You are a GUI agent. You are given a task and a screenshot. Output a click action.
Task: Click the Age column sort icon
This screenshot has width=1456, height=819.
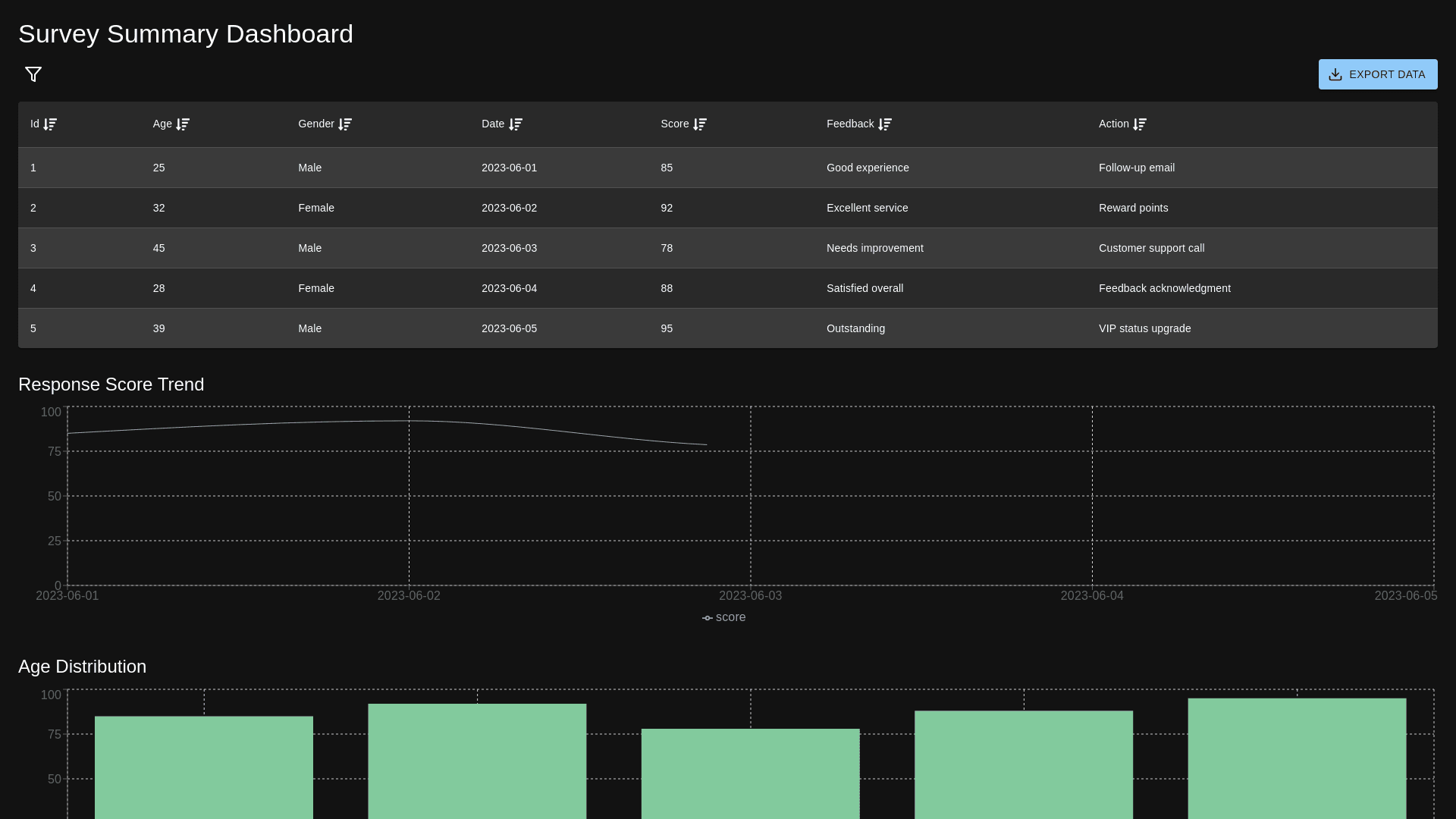pyautogui.click(x=183, y=124)
